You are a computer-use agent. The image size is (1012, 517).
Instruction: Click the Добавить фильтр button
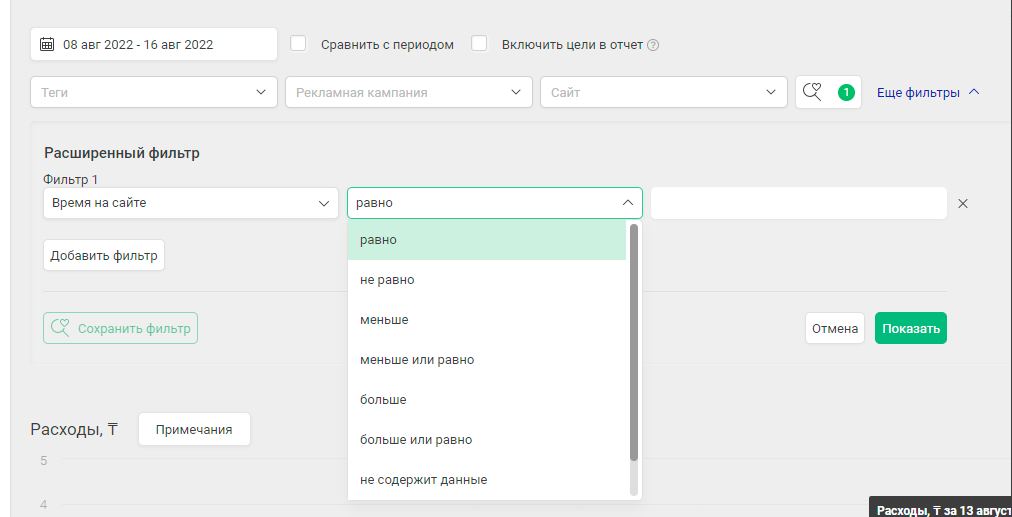(x=104, y=256)
